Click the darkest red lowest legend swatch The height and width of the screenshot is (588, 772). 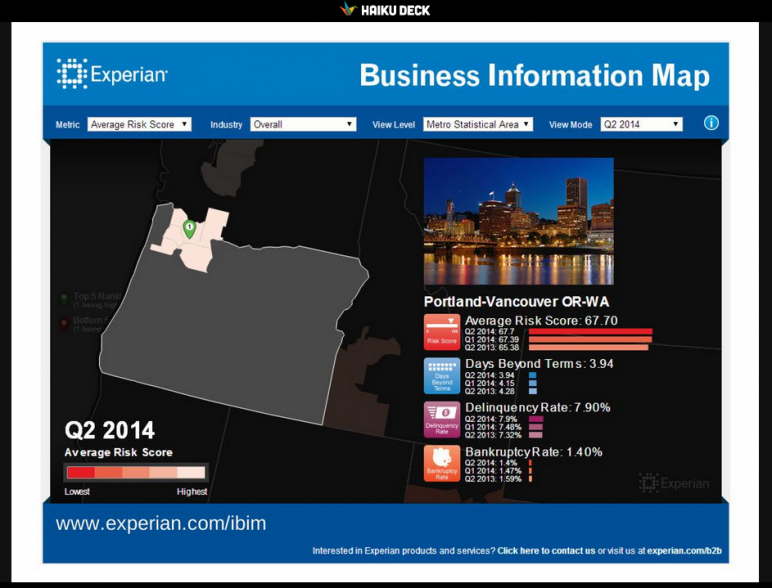(81, 473)
